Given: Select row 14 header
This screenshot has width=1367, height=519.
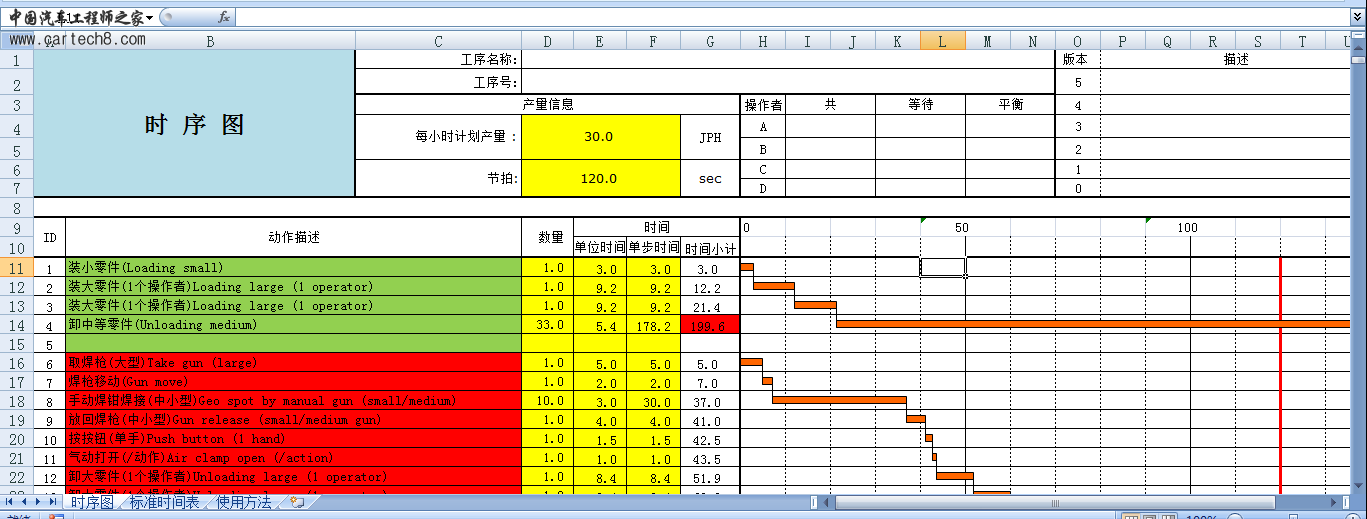Looking at the screenshot, I should tap(17, 325).
